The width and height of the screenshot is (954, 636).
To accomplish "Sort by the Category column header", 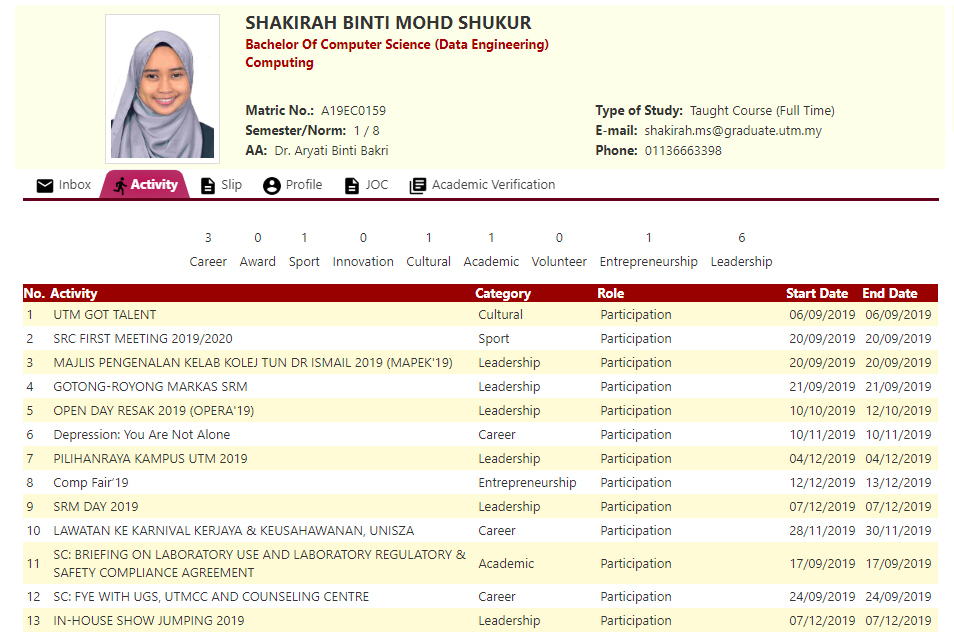I will point(503,294).
